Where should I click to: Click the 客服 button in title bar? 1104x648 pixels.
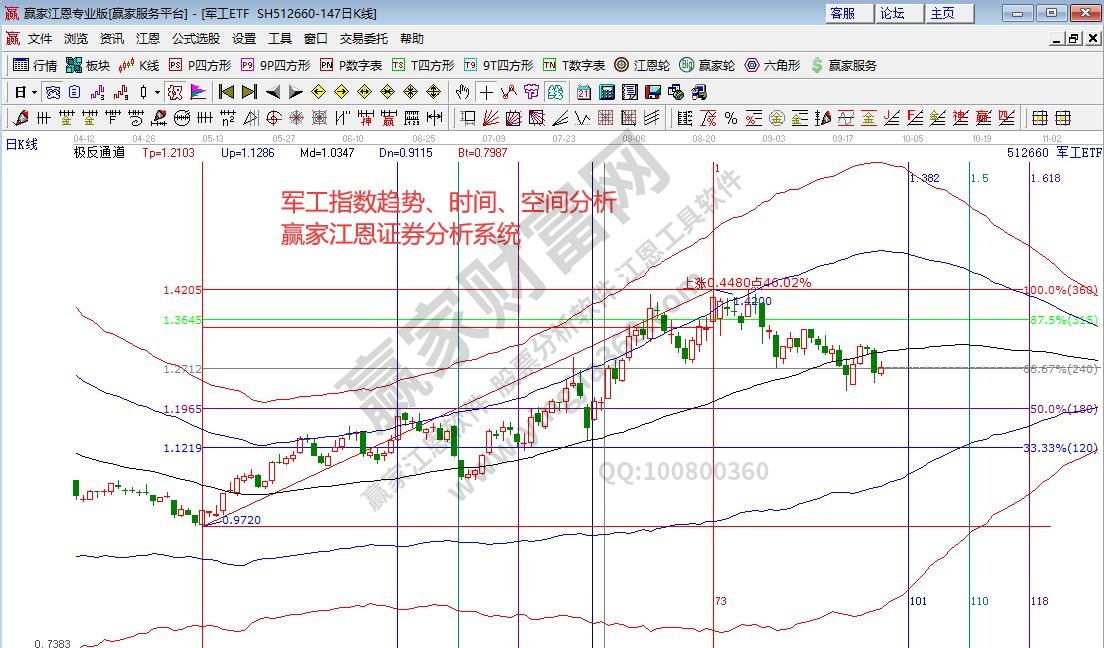tap(843, 13)
